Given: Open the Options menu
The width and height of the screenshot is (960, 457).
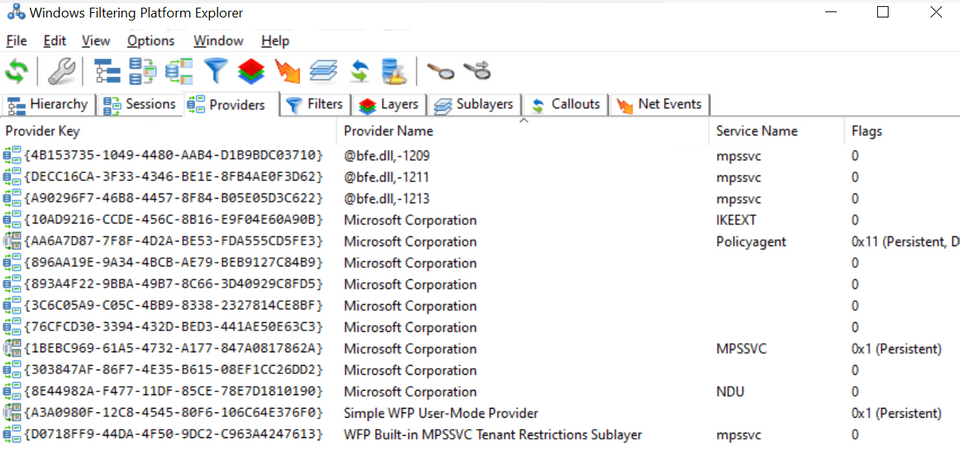Looking at the screenshot, I should click(x=151, y=41).
